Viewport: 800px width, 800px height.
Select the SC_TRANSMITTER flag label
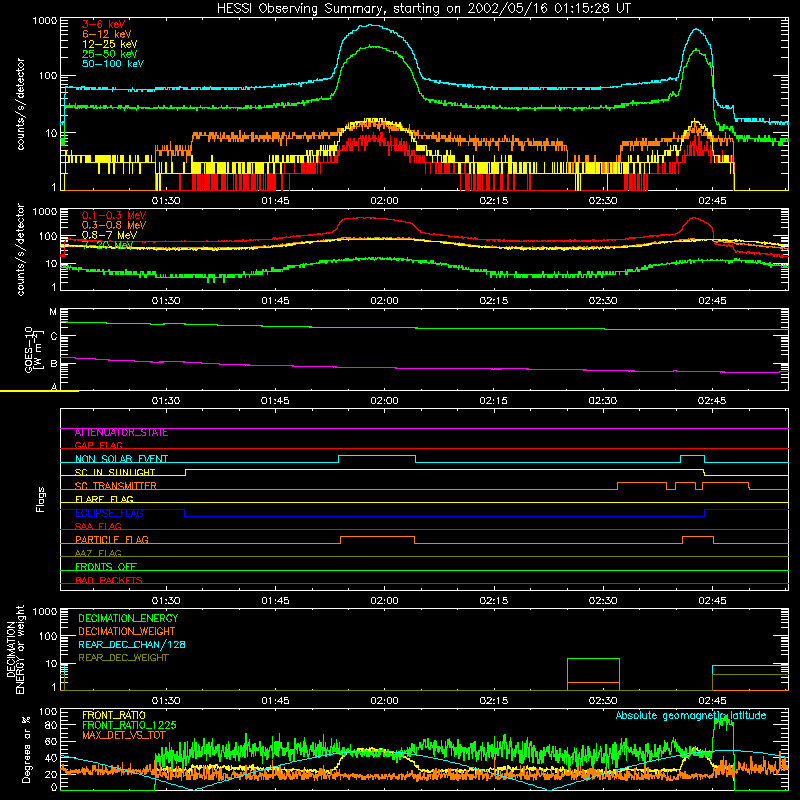pos(115,485)
